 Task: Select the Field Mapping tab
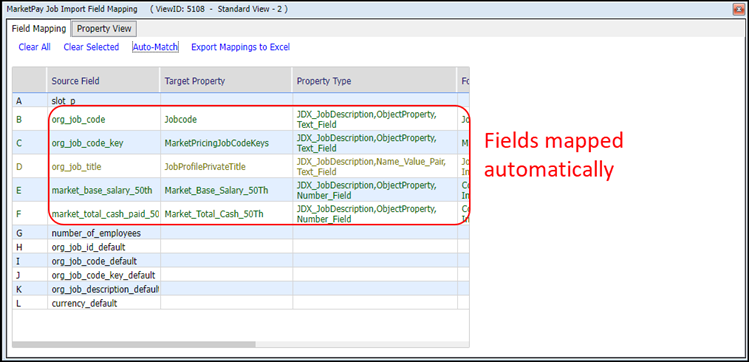click(x=39, y=29)
